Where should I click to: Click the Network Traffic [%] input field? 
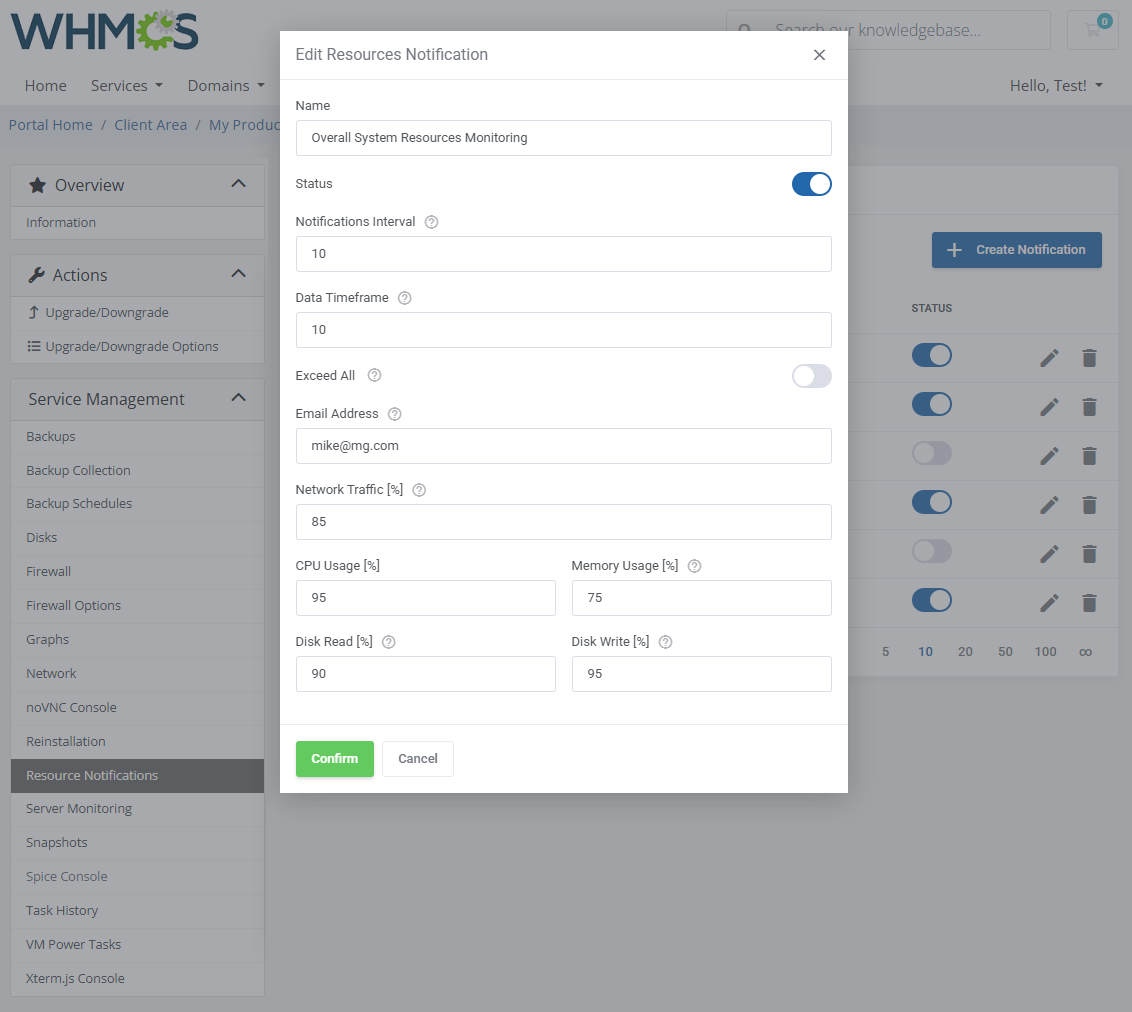pyautogui.click(x=563, y=522)
